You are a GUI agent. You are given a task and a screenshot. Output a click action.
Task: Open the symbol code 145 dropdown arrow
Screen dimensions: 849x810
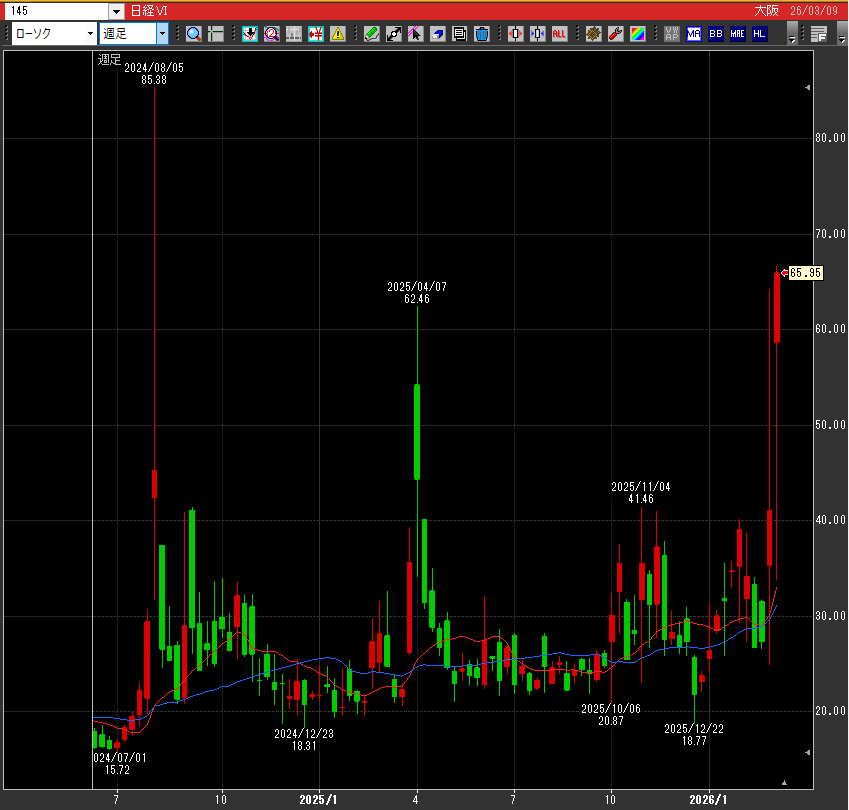tap(116, 11)
